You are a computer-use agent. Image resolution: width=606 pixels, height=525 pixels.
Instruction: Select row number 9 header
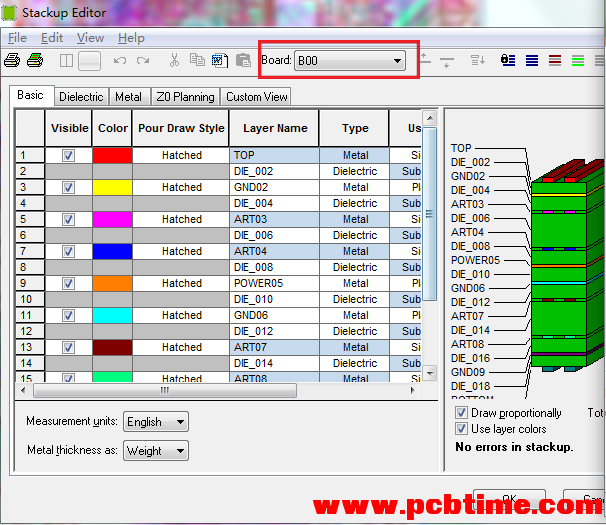[x=30, y=284]
